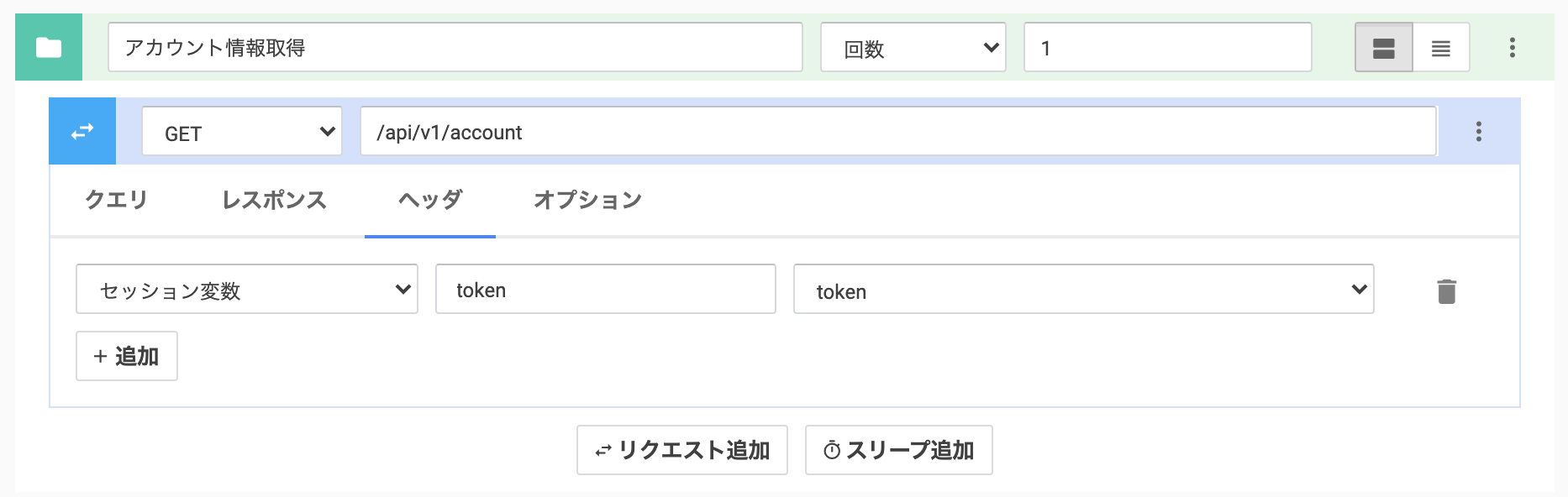Image resolution: width=1568 pixels, height=497 pixels.
Task: Switch to the クエリ tab
Action: tap(116, 200)
